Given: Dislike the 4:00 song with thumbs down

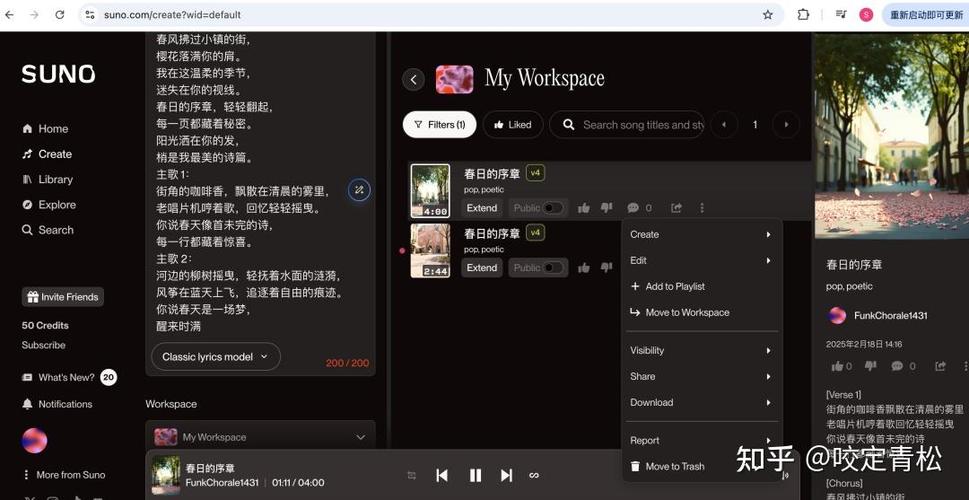Looking at the screenshot, I should point(607,208).
